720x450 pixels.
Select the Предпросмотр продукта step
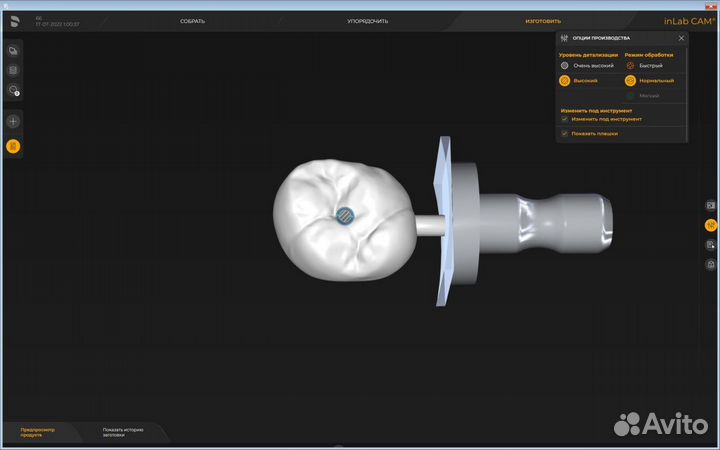pos(37,433)
